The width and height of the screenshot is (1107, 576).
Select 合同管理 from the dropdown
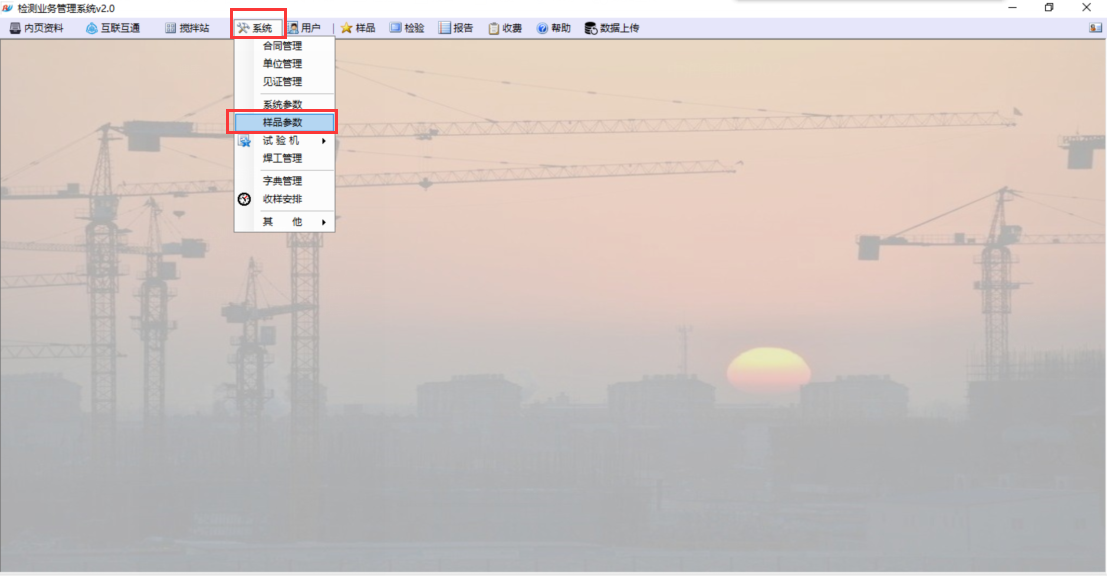[285, 46]
